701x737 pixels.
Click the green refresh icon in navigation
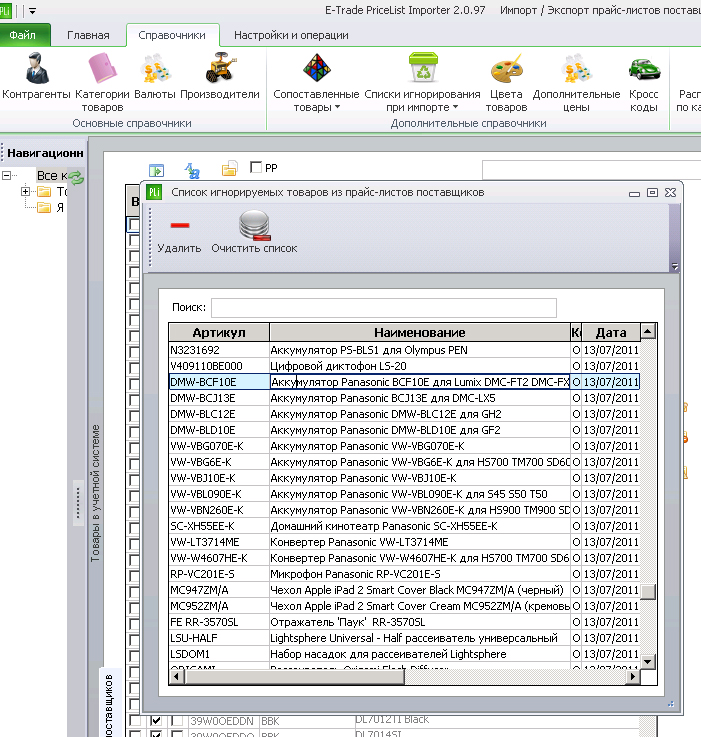click(x=76, y=178)
